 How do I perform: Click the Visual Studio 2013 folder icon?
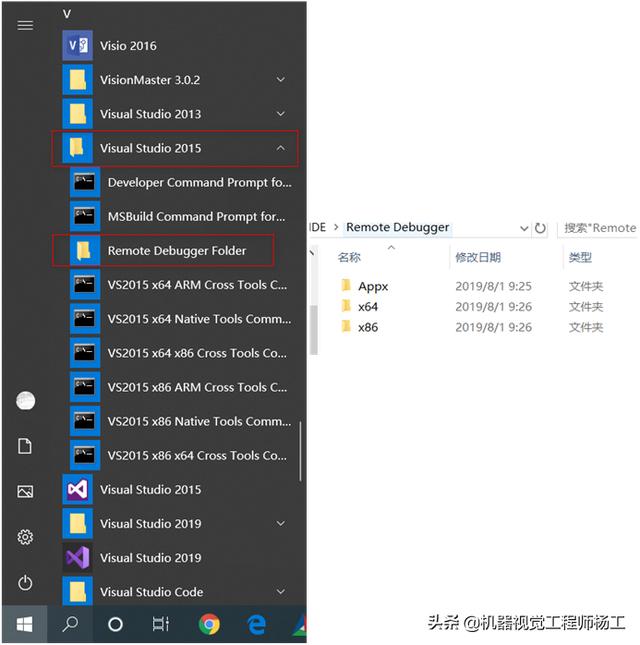click(x=77, y=114)
